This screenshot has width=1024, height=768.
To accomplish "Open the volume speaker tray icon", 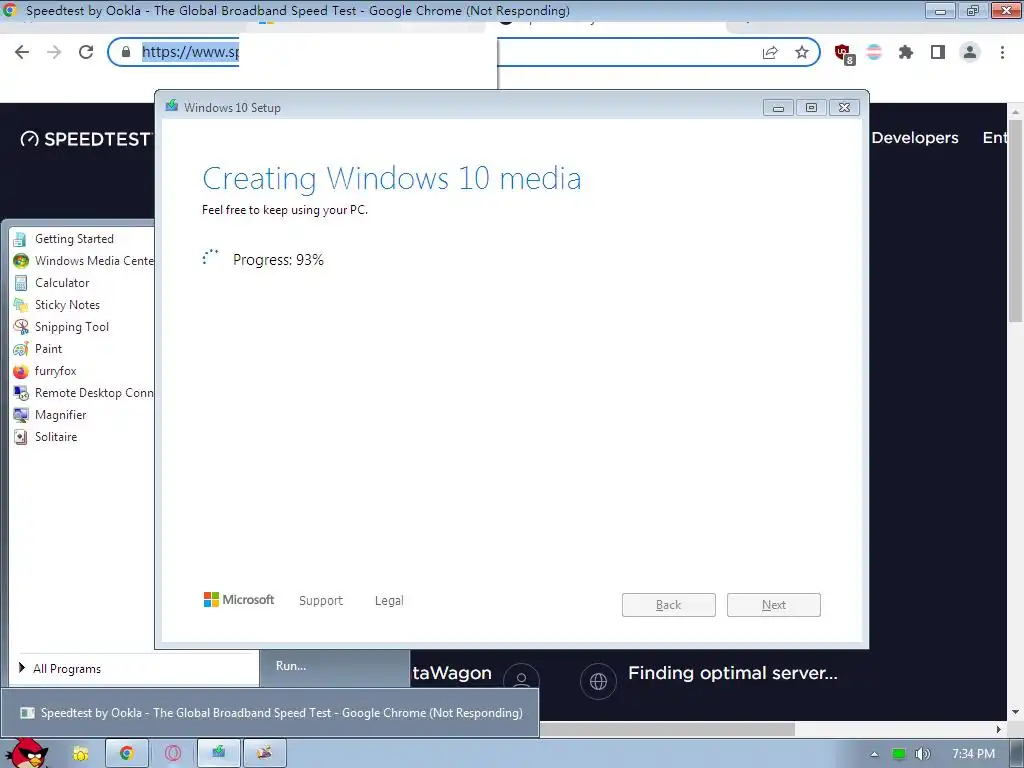I will (923, 754).
